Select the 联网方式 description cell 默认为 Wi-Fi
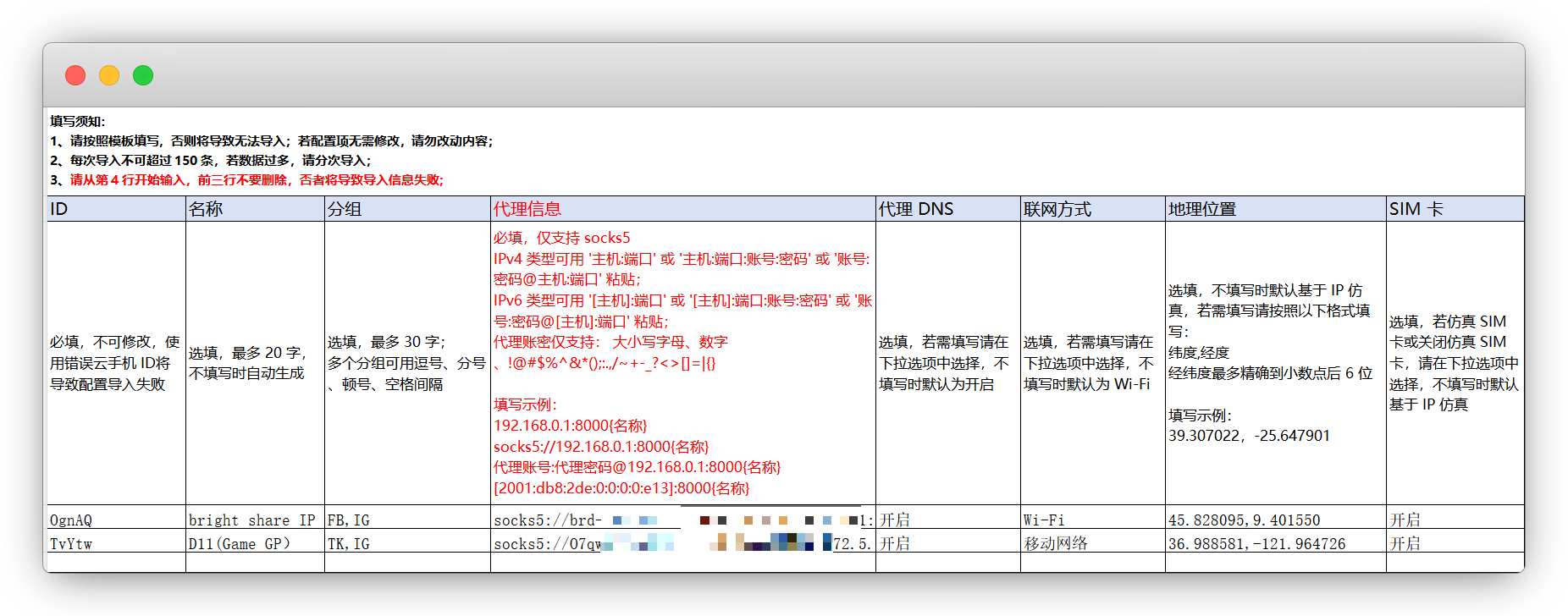The width and height of the screenshot is (1568, 616). point(1093,363)
